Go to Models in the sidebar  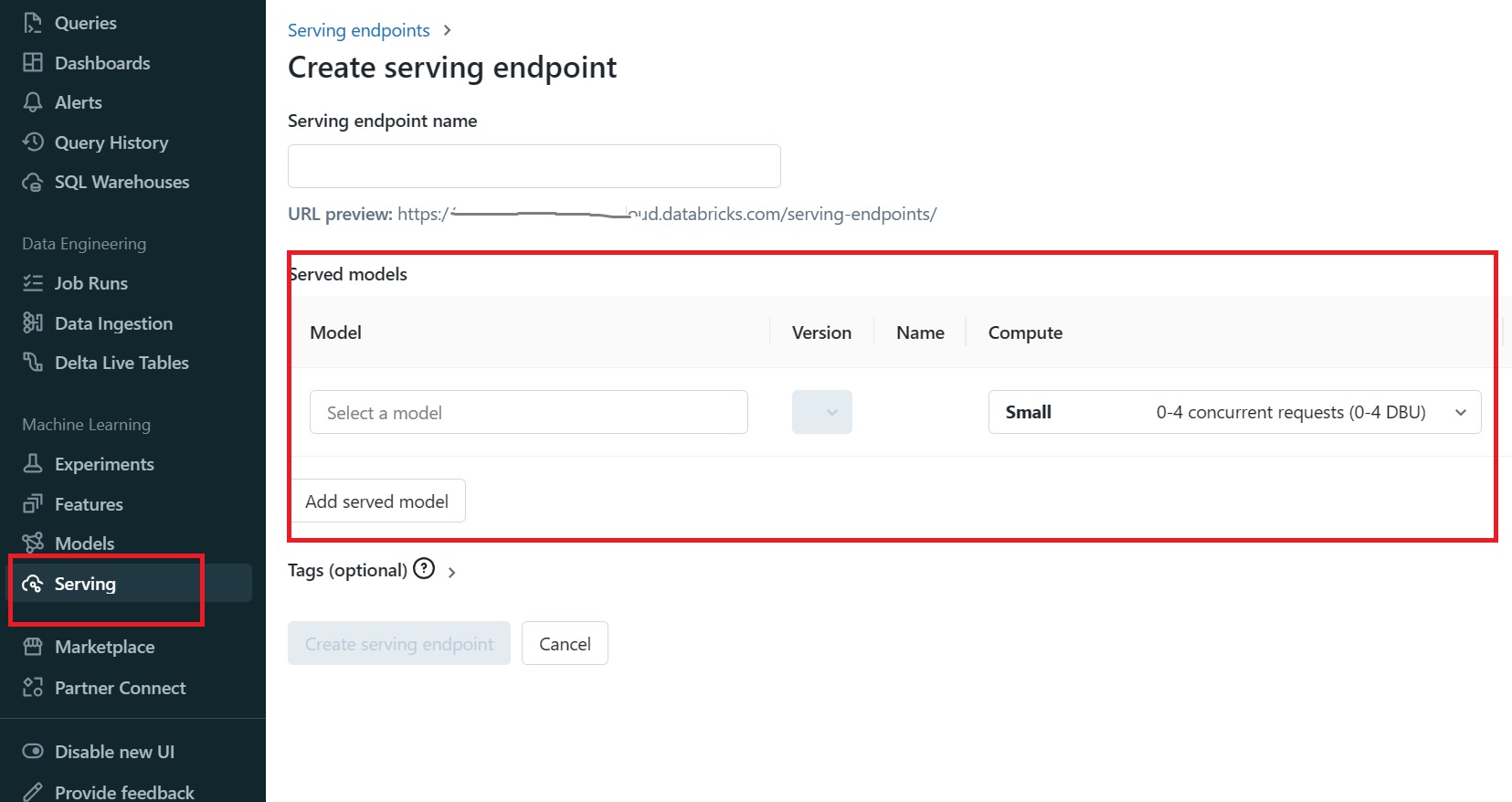84,543
